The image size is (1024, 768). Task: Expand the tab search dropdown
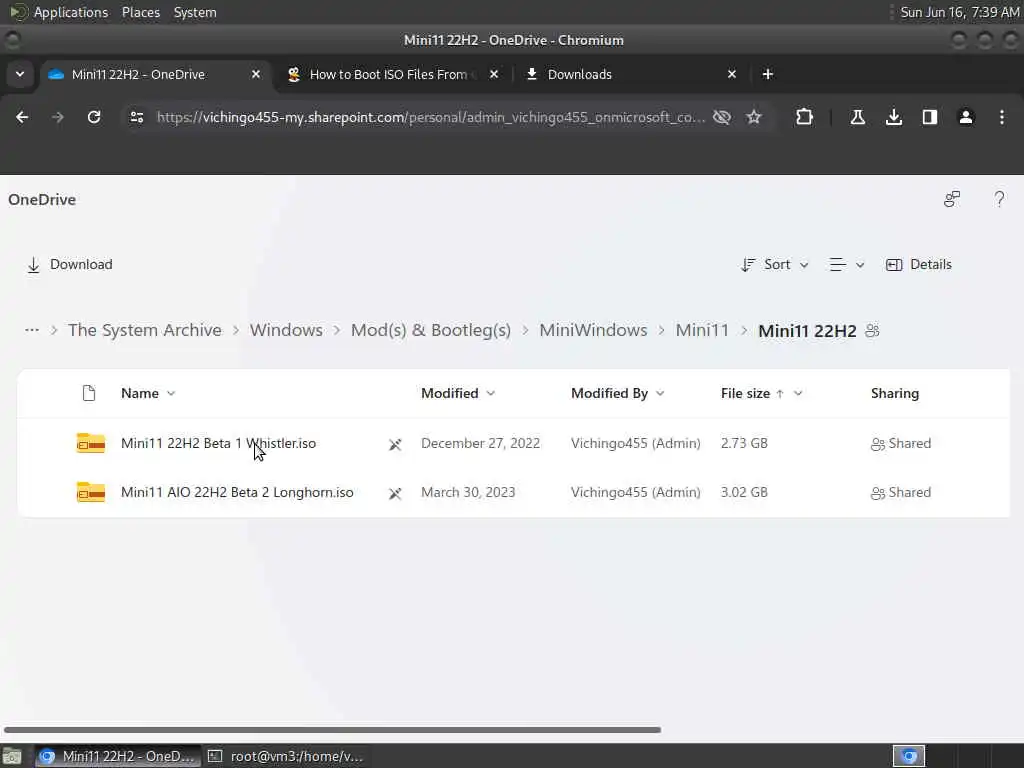20,74
